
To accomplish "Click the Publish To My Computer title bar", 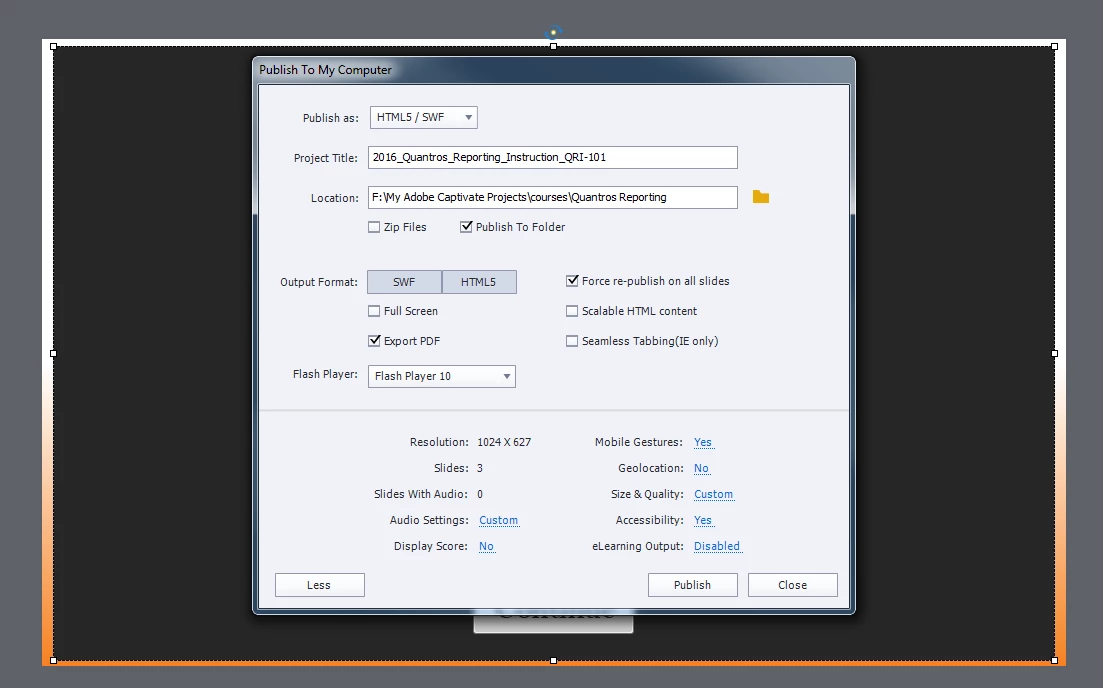I will (x=554, y=70).
